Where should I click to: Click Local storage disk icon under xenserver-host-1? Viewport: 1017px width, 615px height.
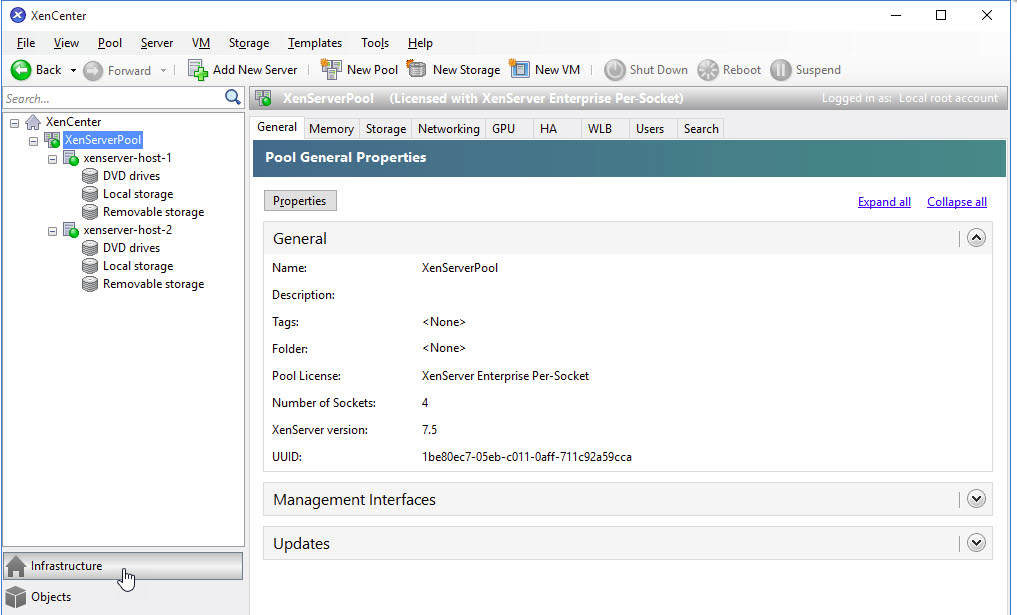point(90,194)
